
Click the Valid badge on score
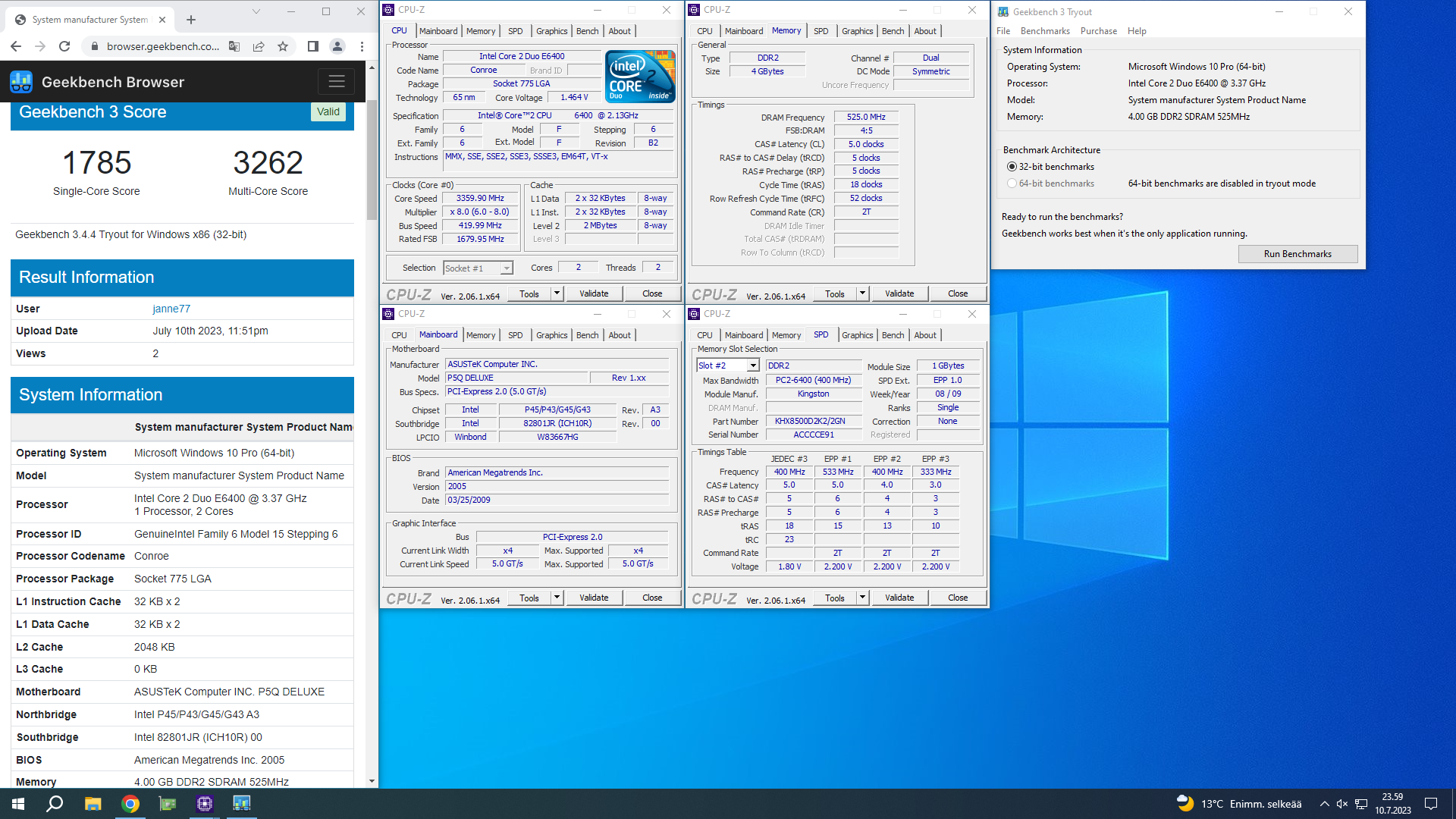(x=328, y=111)
